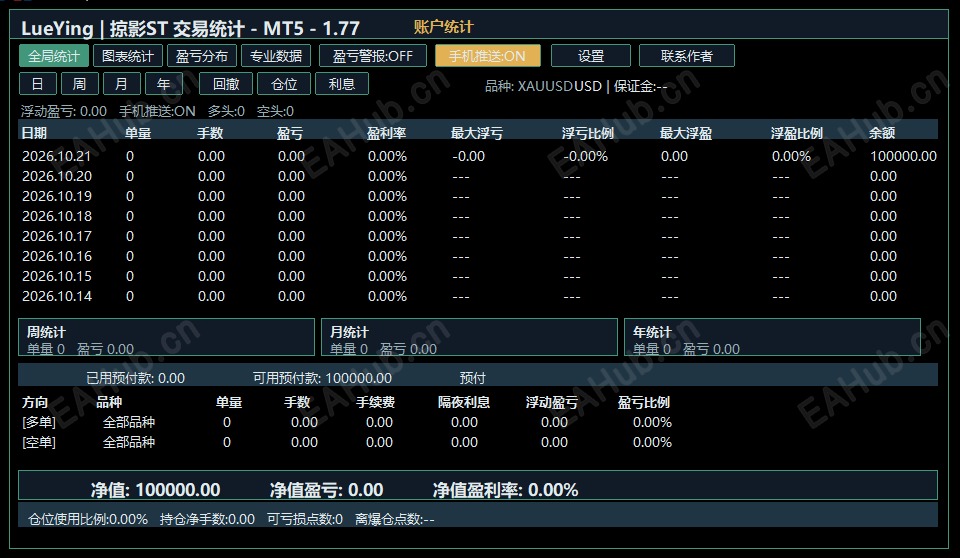Click 可亏损点数:0 status text

305,519
